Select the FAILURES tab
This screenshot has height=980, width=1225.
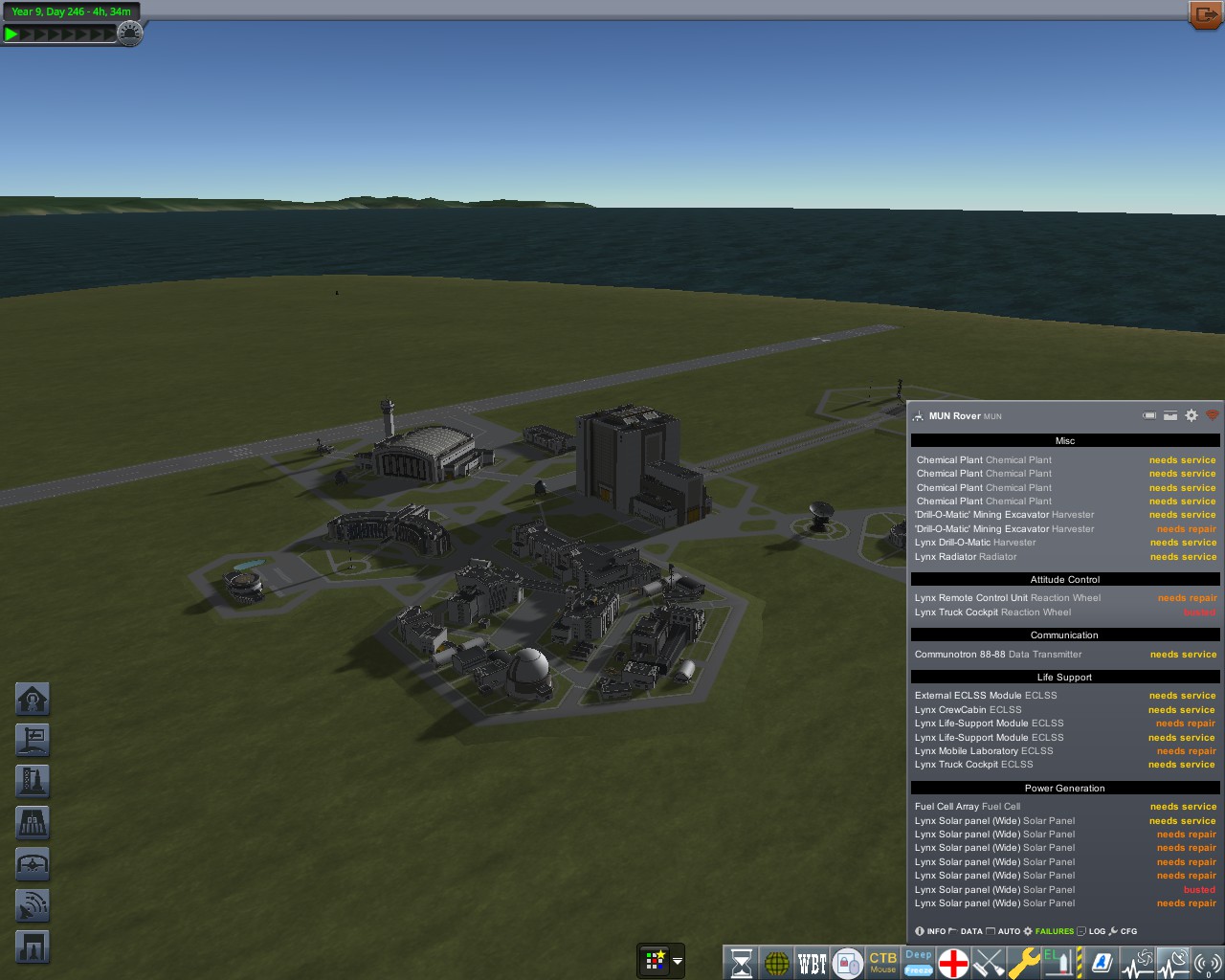click(x=1049, y=931)
